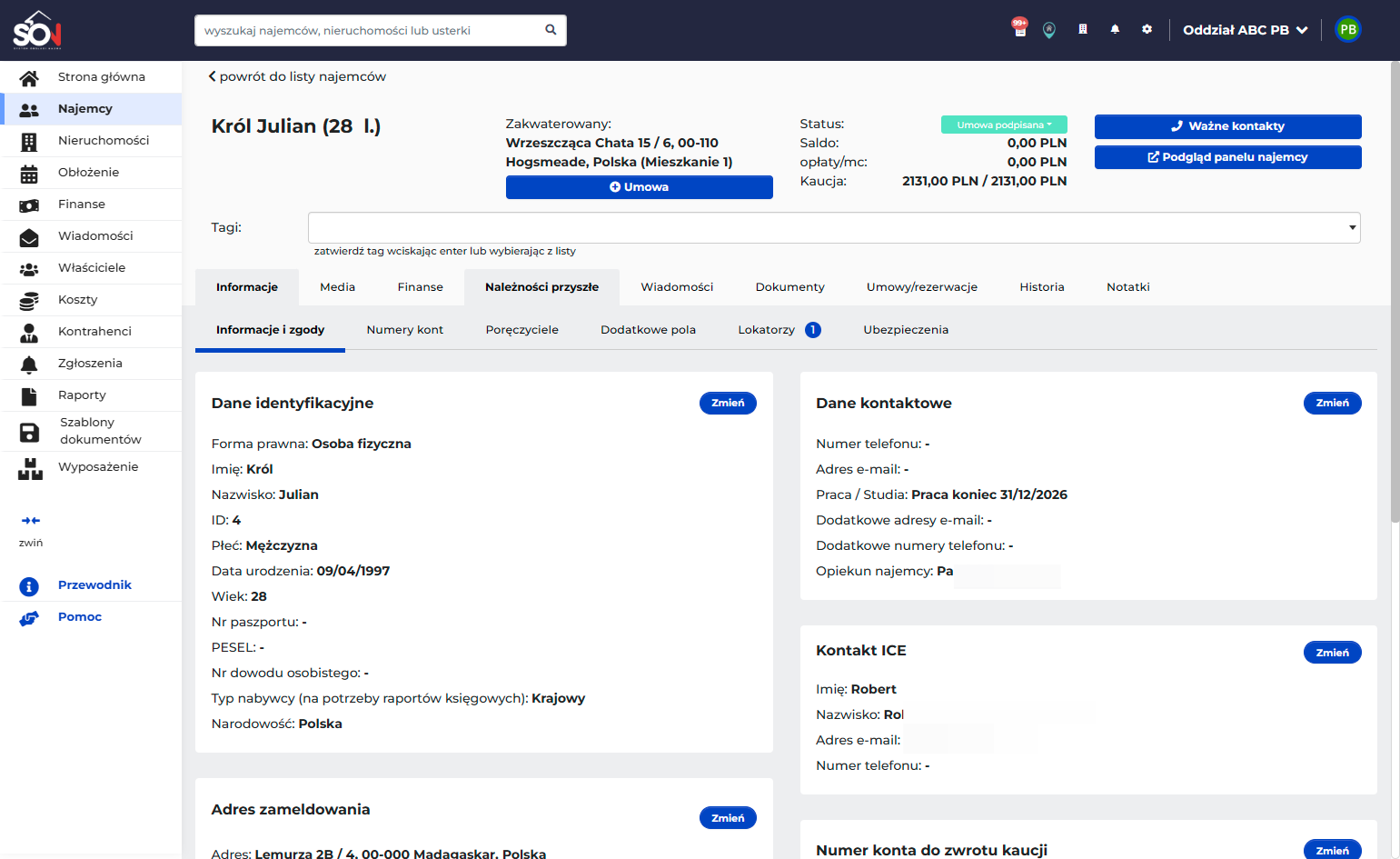Open the Oddział ABC PB branch dropdown

[x=1246, y=30]
